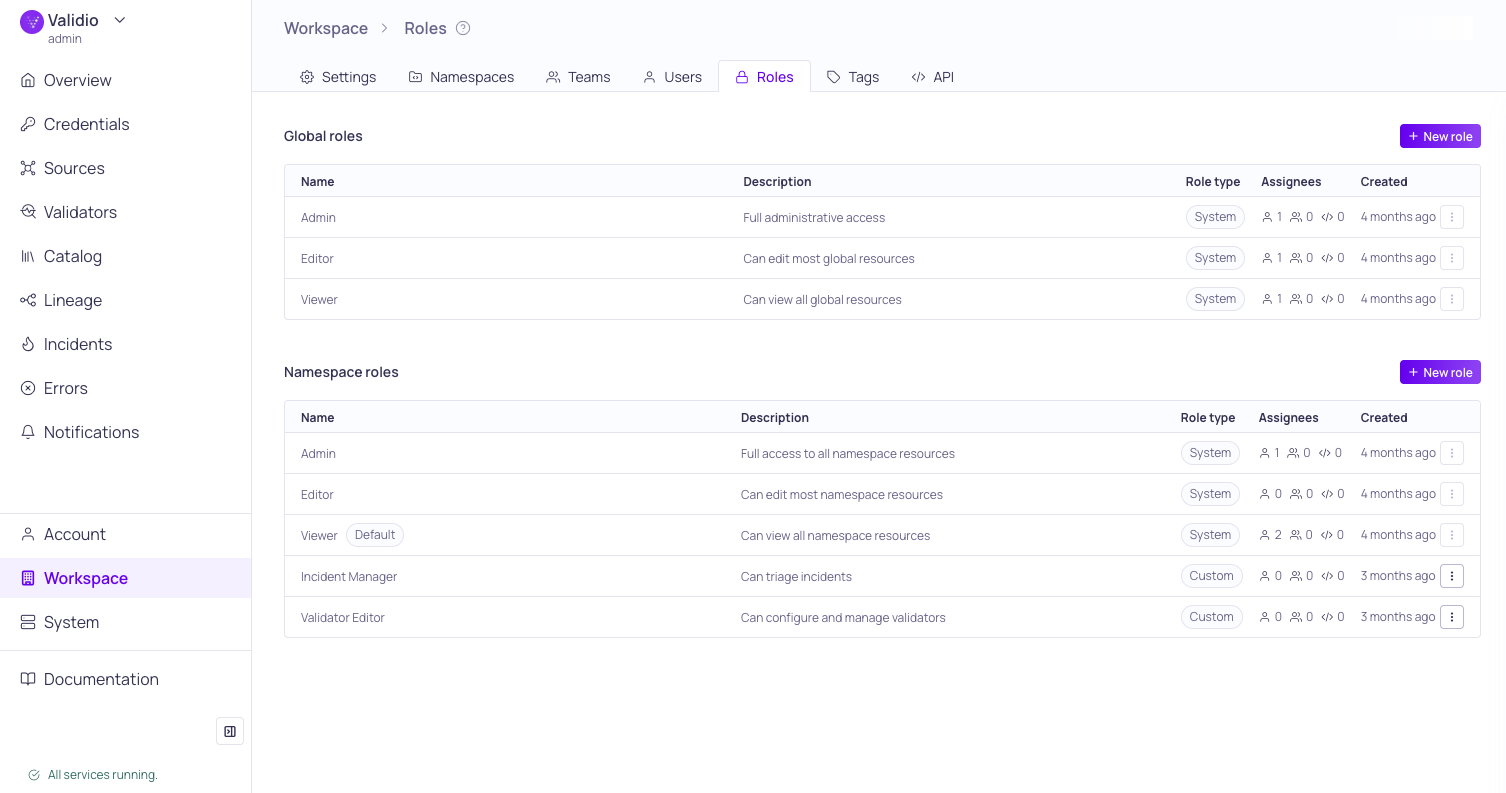Open the three-dot menu for Incident Manager
1506x793 pixels.
[x=1452, y=576]
